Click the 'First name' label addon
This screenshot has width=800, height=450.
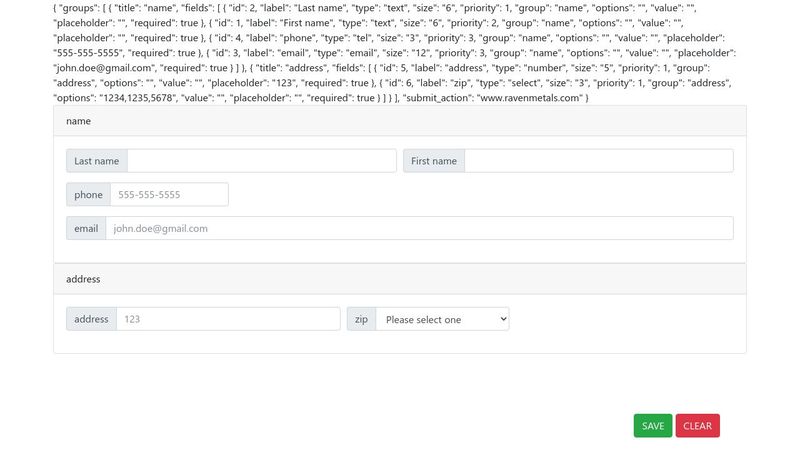434,161
